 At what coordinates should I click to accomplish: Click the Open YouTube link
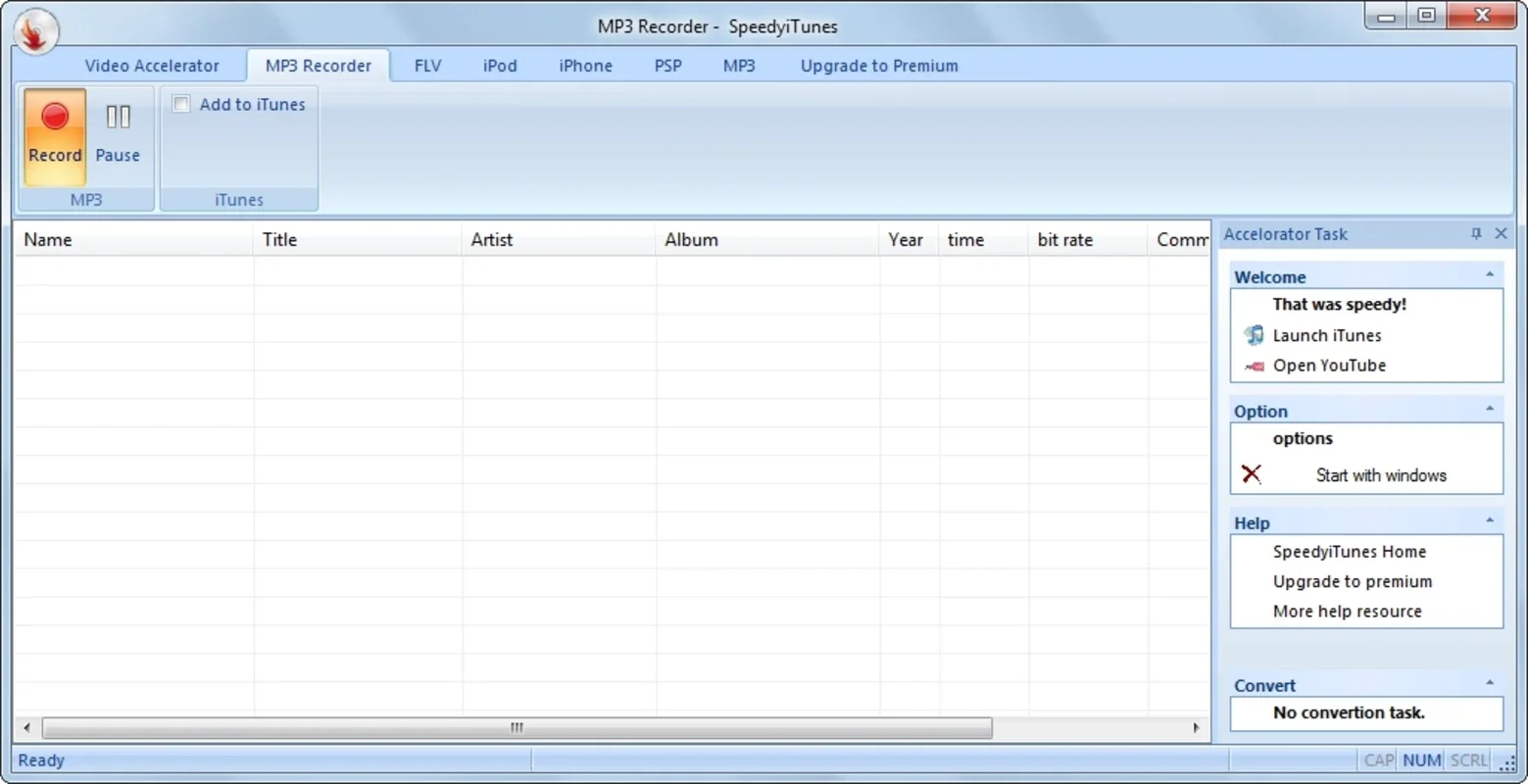click(x=1329, y=366)
